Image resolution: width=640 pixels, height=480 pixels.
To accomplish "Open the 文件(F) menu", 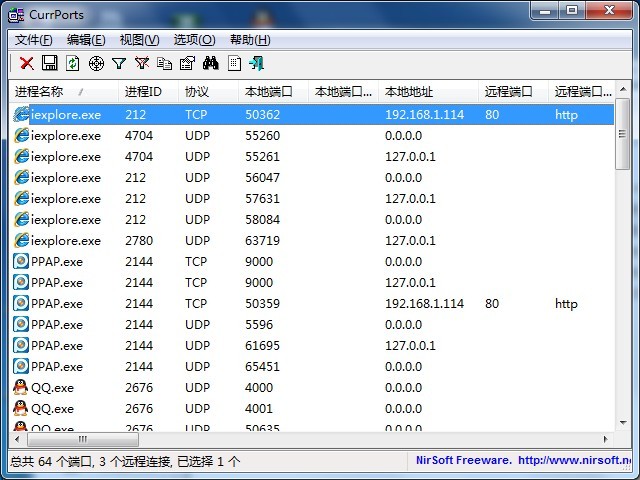I will click(x=34, y=40).
